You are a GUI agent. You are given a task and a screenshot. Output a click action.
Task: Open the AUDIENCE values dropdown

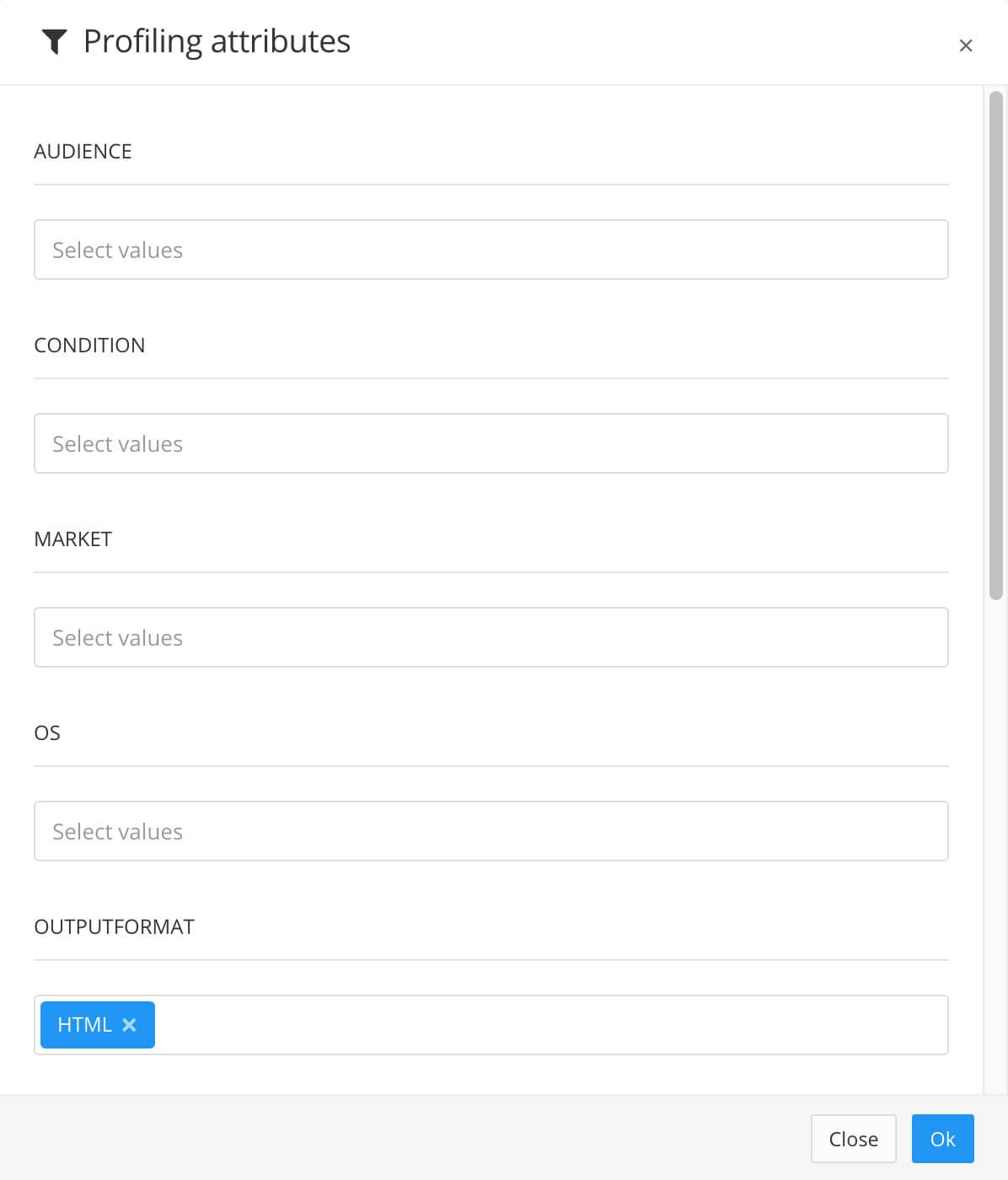tap(491, 249)
